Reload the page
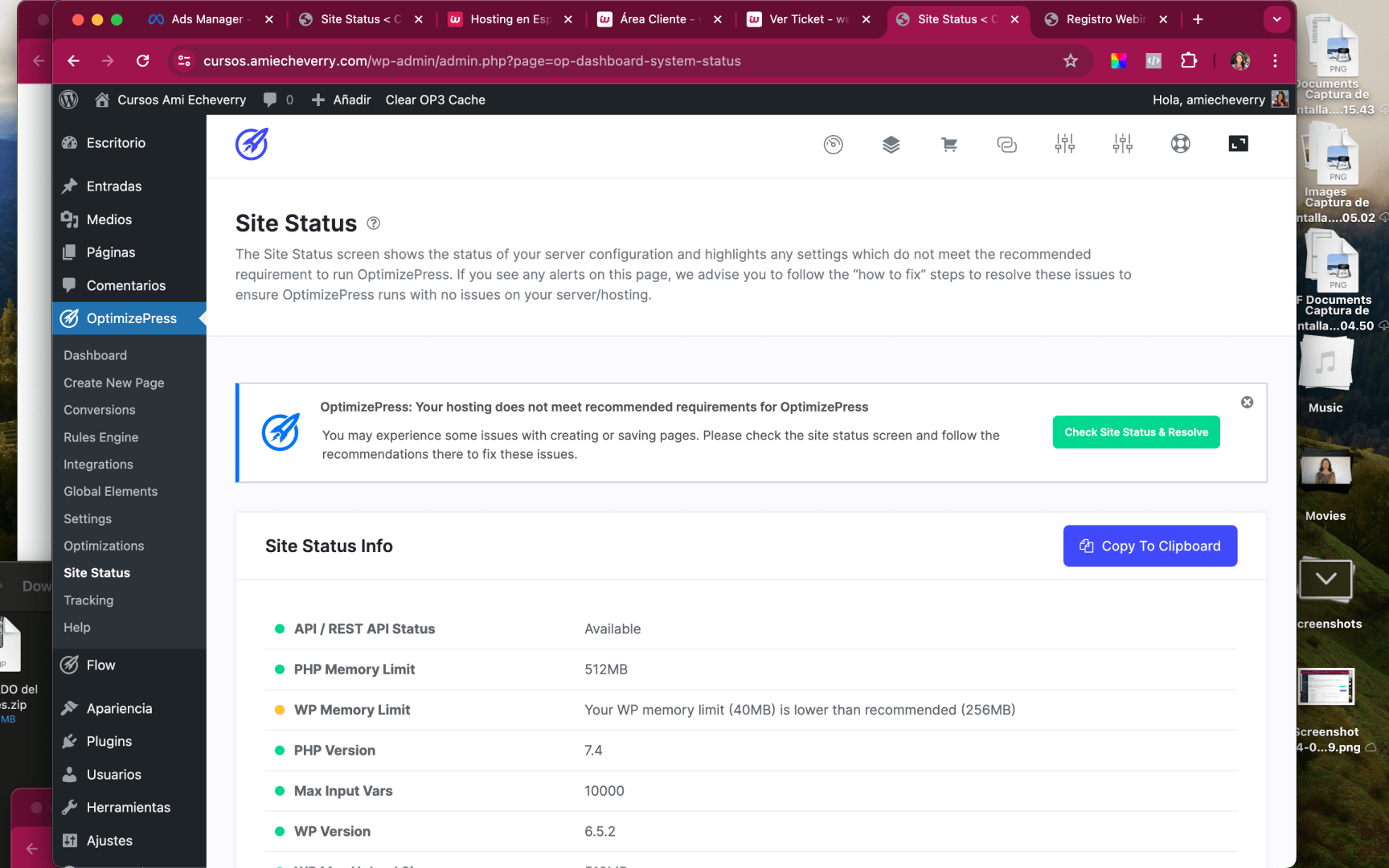 [143, 61]
